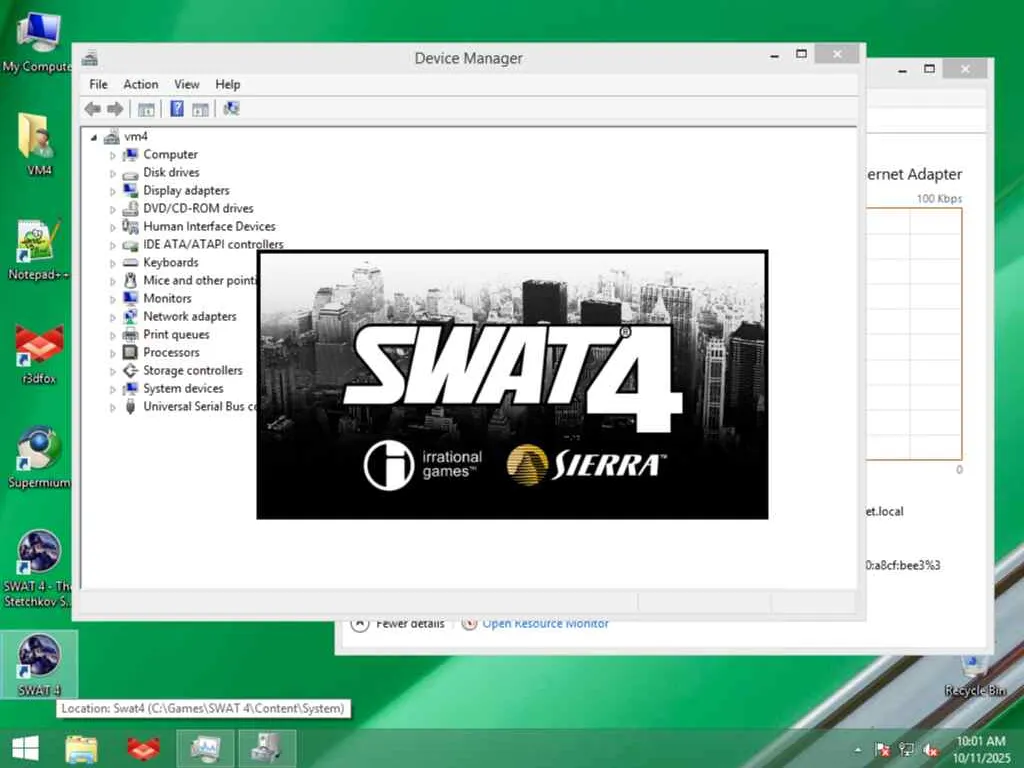Select the Print queues tree item

(176, 334)
